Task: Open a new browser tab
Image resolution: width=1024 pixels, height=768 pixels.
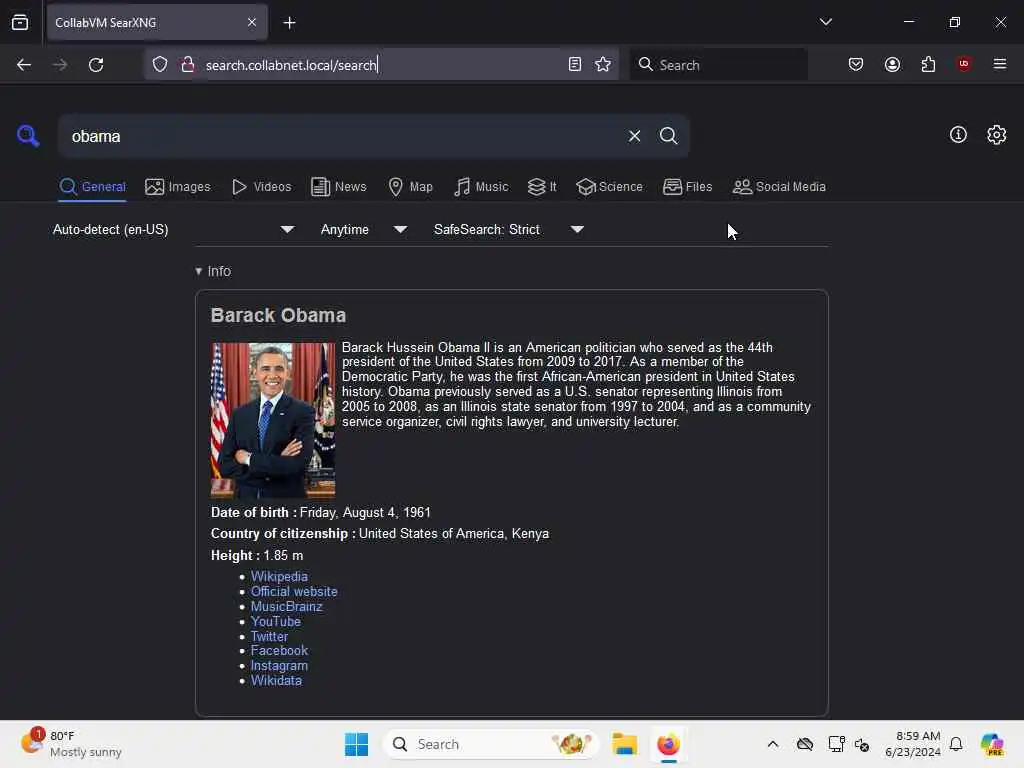Action: pos(289,23)
